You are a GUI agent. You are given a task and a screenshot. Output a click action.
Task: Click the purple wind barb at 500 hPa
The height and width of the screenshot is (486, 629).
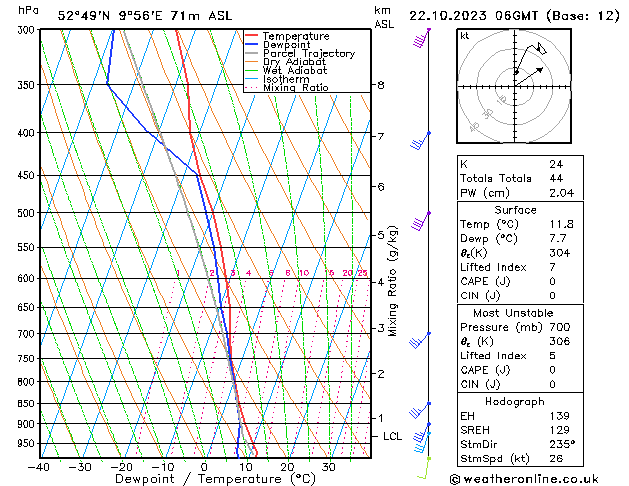coord(421,220)
